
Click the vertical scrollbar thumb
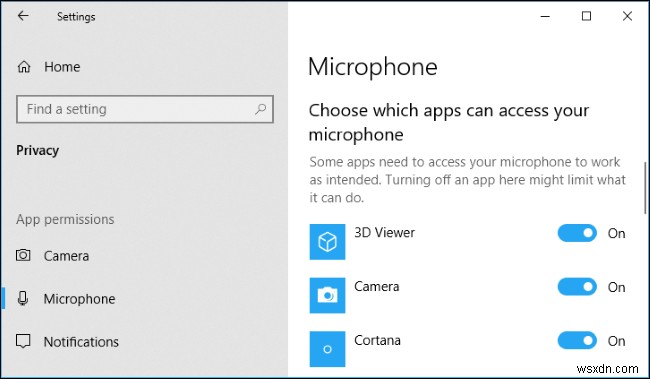(645, 189)
